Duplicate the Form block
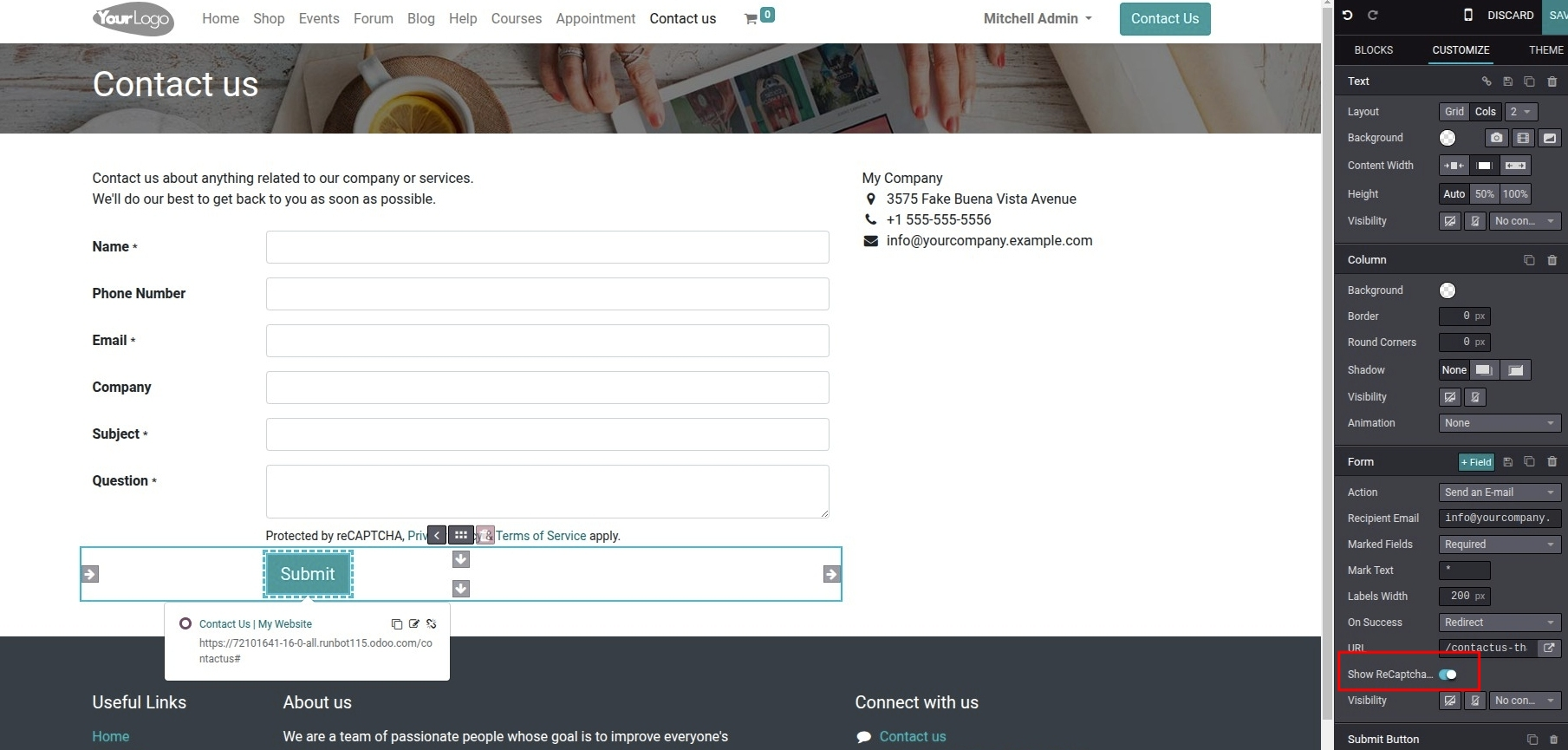The height and width of the screenshot is (750, 1568). tap(1530, 462)
